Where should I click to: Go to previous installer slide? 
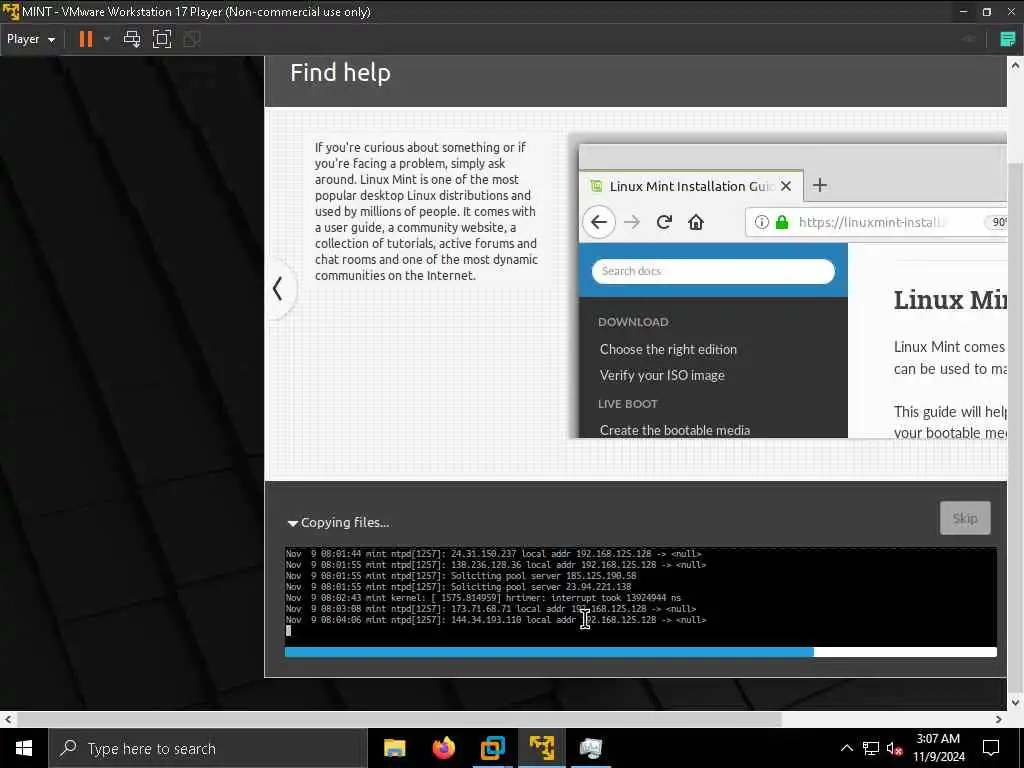click(278, 288)
